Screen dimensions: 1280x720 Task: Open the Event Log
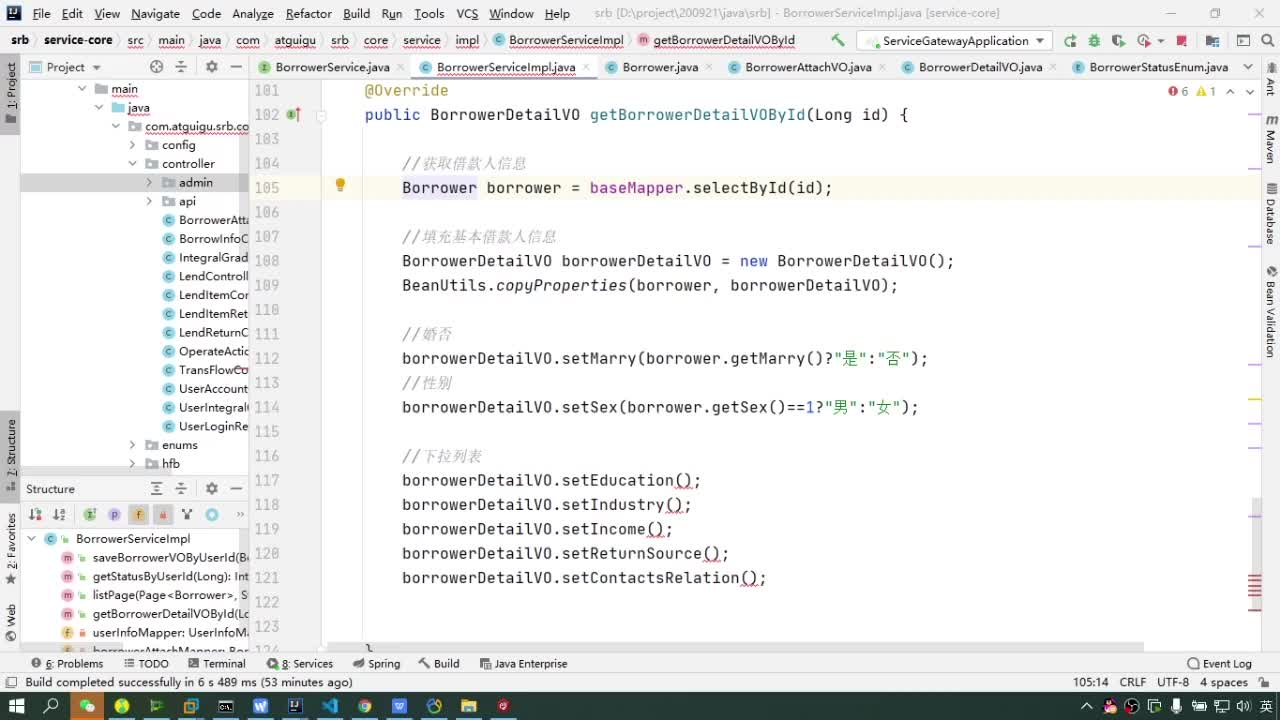[1219, 664]
